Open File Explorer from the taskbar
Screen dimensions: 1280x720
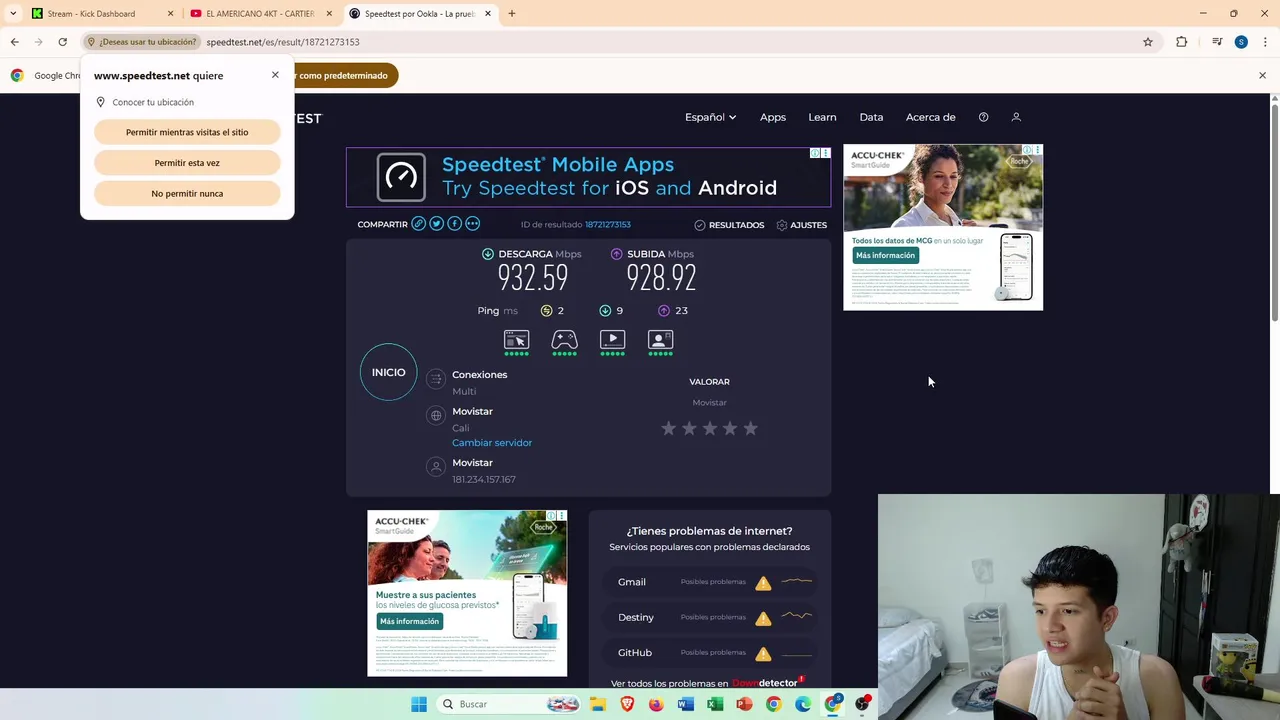coord(598,704)
